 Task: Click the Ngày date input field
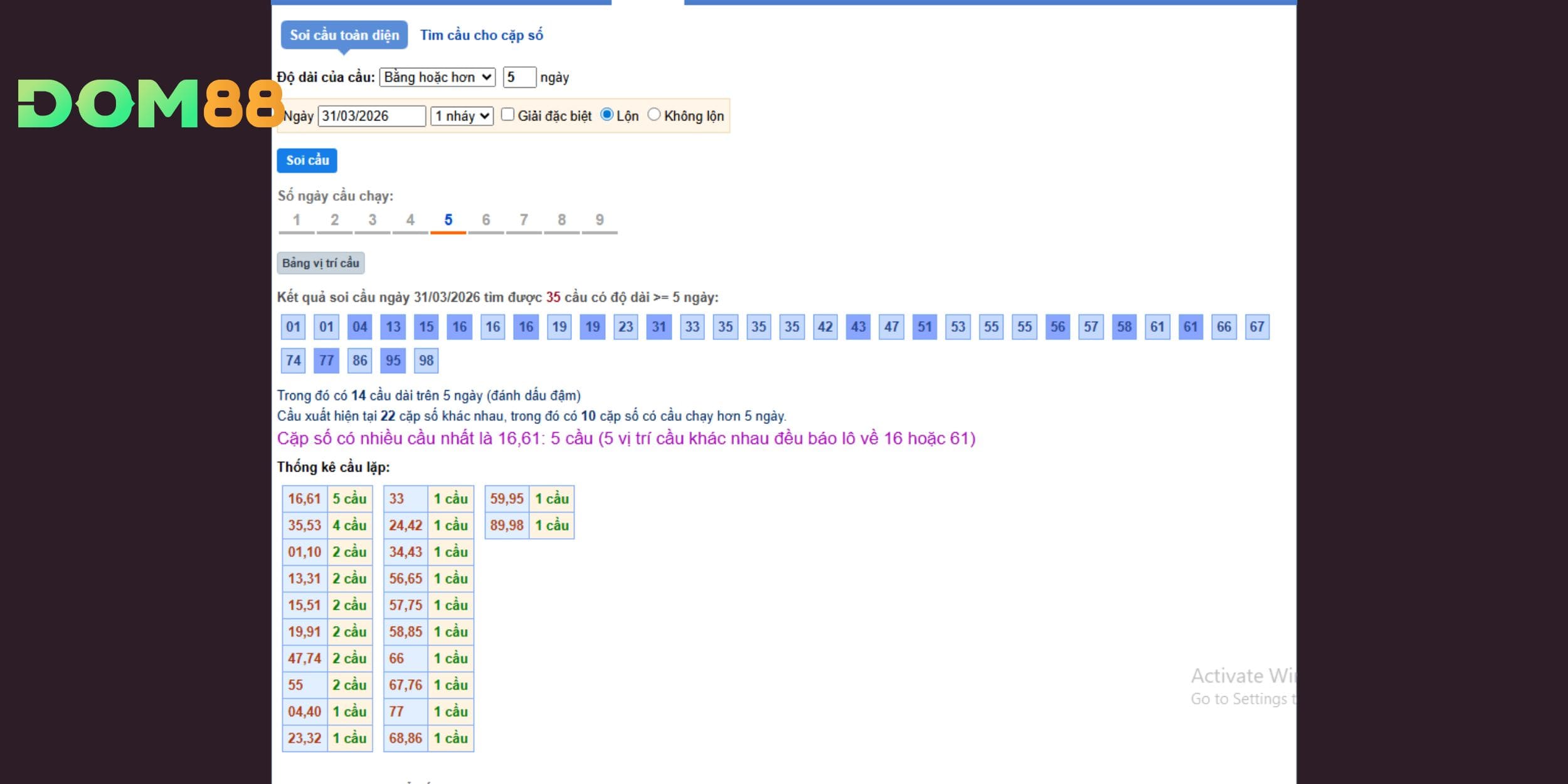371,116
